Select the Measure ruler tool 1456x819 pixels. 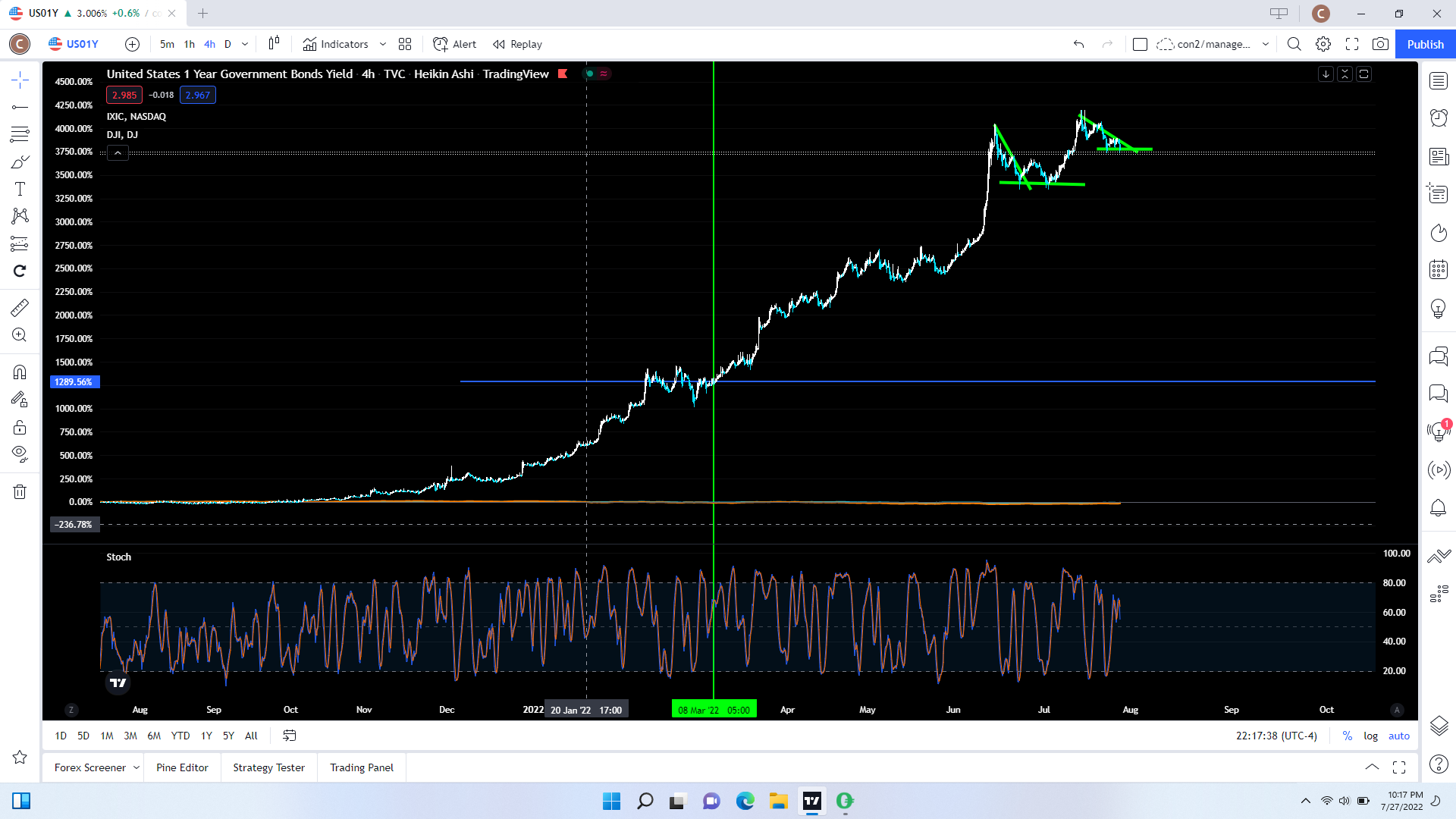click(x=20, y=308)
